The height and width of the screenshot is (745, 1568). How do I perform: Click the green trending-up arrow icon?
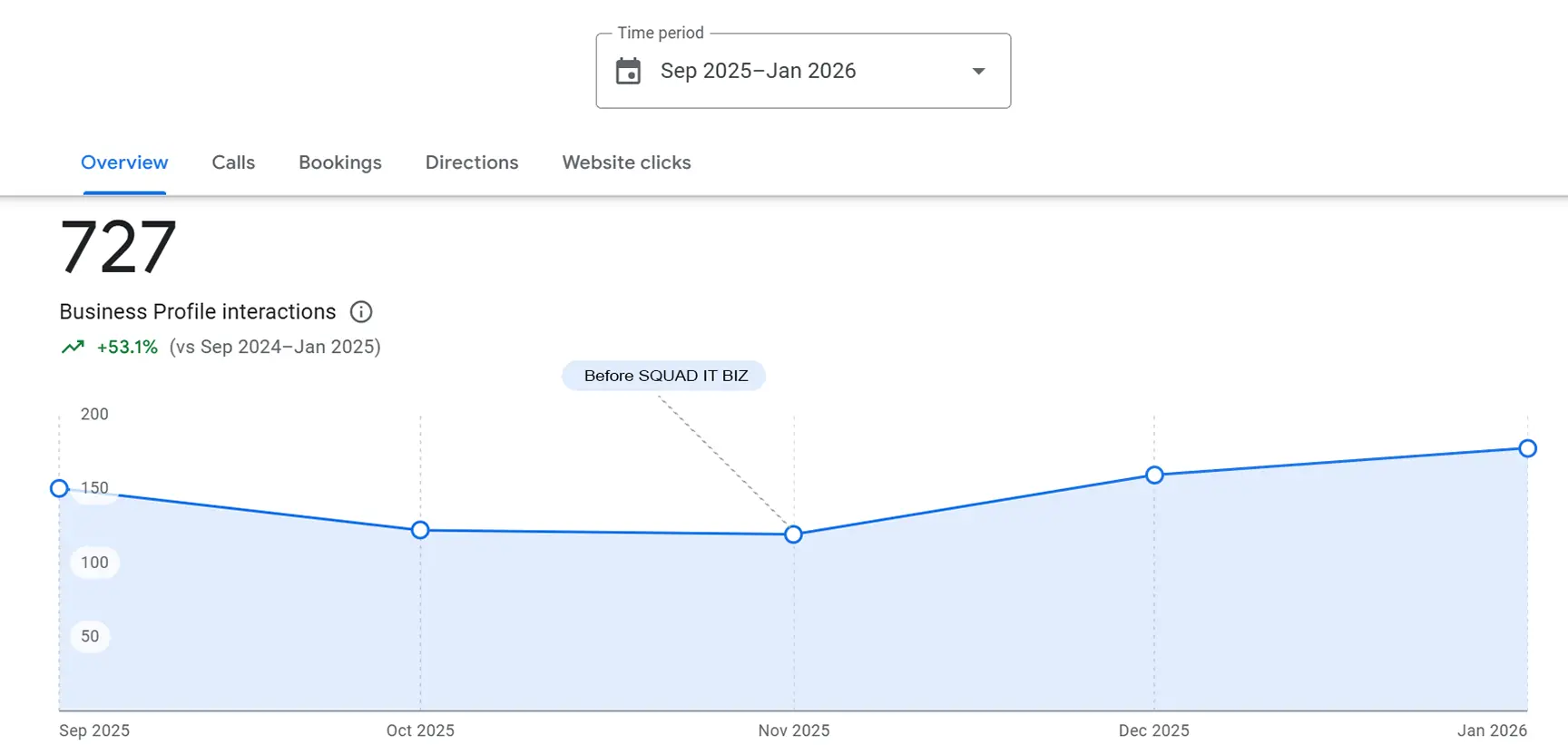[73, 347]
